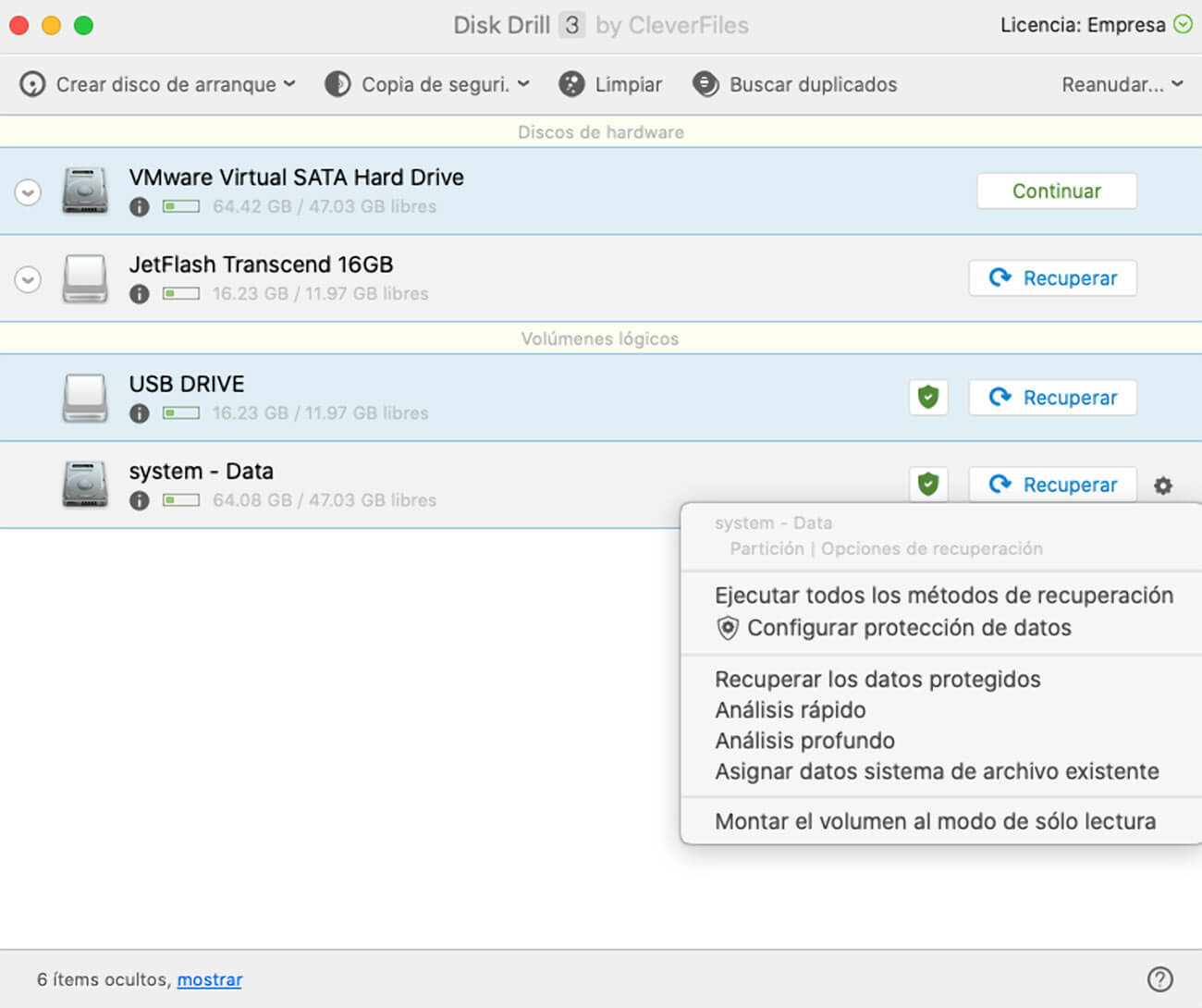Click the backup half-circle icon

point(337,84)
